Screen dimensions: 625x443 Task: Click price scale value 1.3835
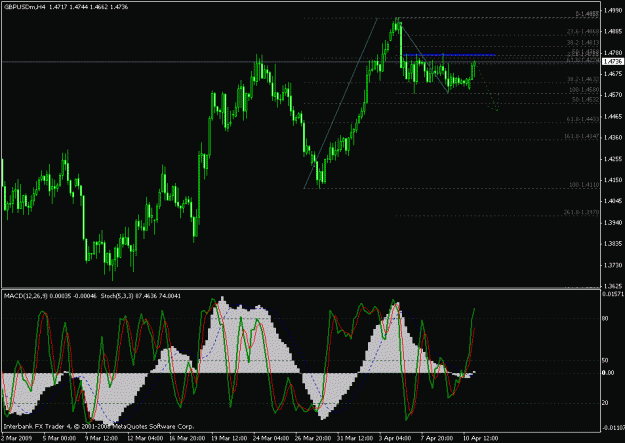click(613, 244)
